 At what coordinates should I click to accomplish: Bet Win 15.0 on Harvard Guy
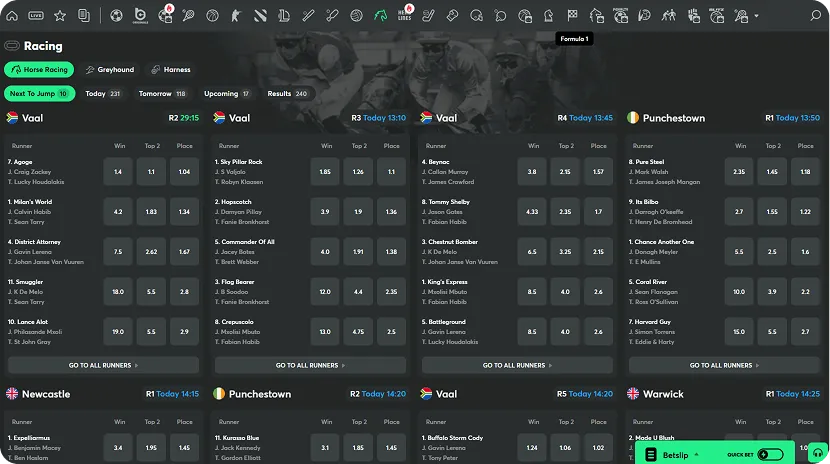739,332
